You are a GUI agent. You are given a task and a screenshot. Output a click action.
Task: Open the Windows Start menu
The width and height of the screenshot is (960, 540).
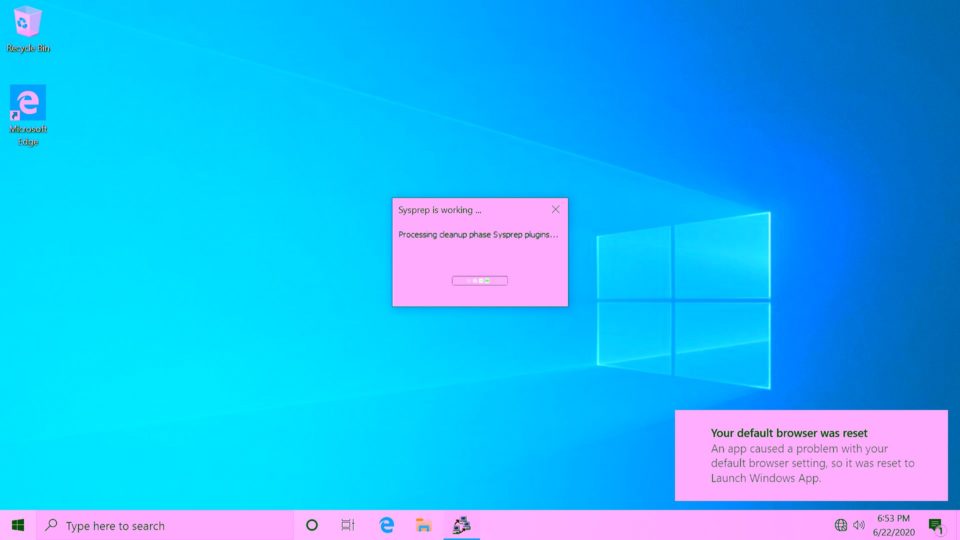click(18, 525)
